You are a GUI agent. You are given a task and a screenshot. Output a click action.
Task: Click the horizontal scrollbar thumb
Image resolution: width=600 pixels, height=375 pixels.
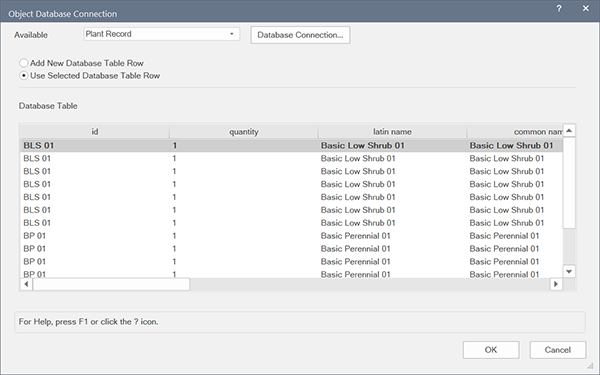point(111,284)
